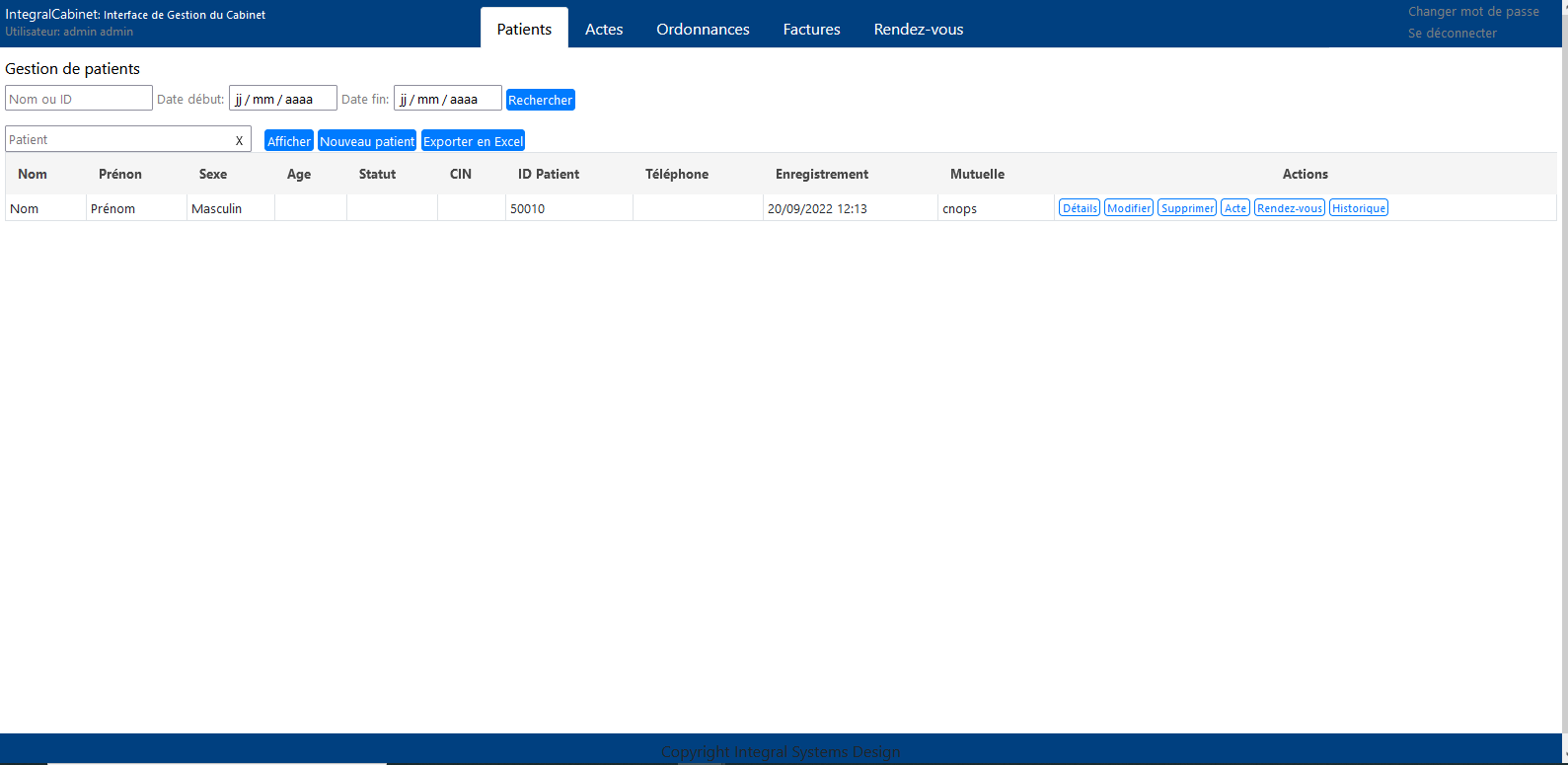Screen dimensions: 1568x765
Task: Select the Rendez-vous tab
Action: pyautogui.click(x=919, y=29)
